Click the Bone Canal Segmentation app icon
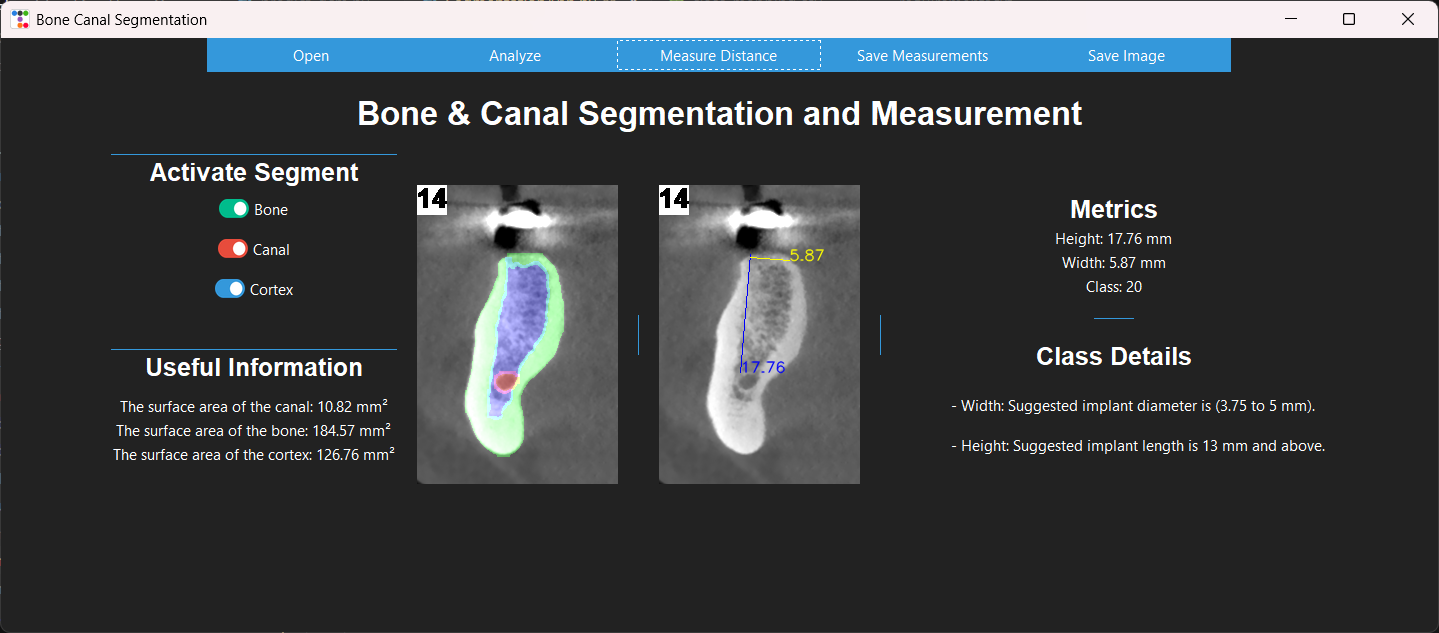Screen dimensions: 1439x633 click(20, 19)
